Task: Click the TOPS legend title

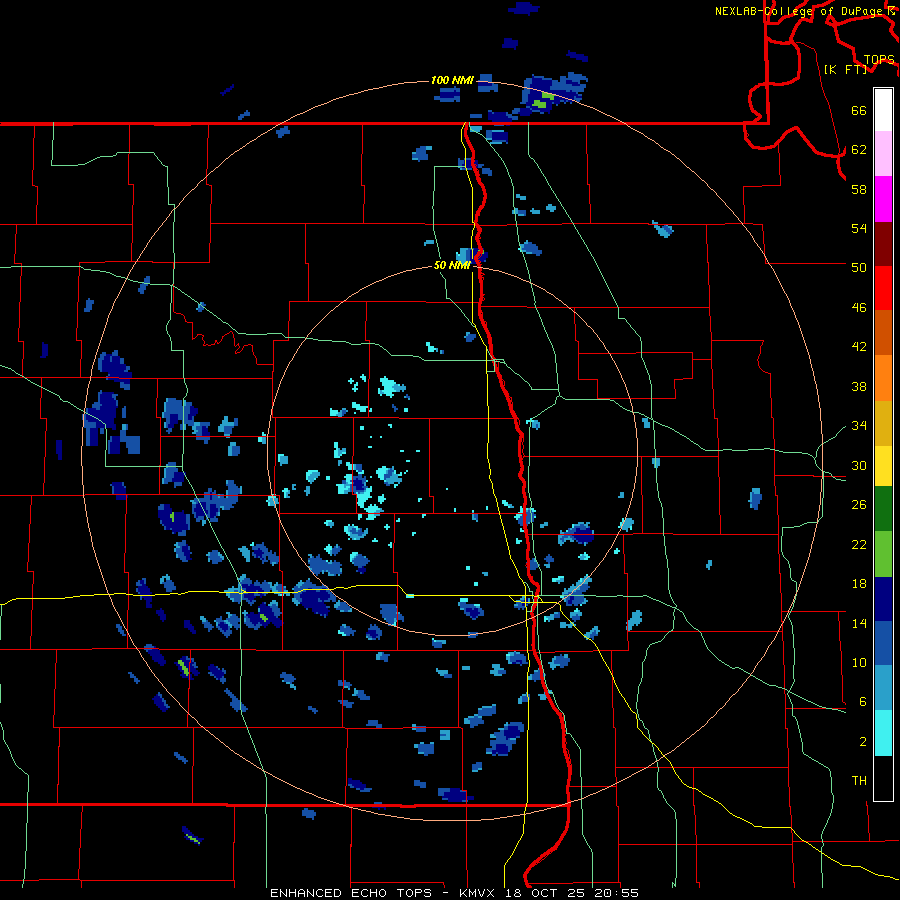Action: pyautogui.click(x=879, y=60)
